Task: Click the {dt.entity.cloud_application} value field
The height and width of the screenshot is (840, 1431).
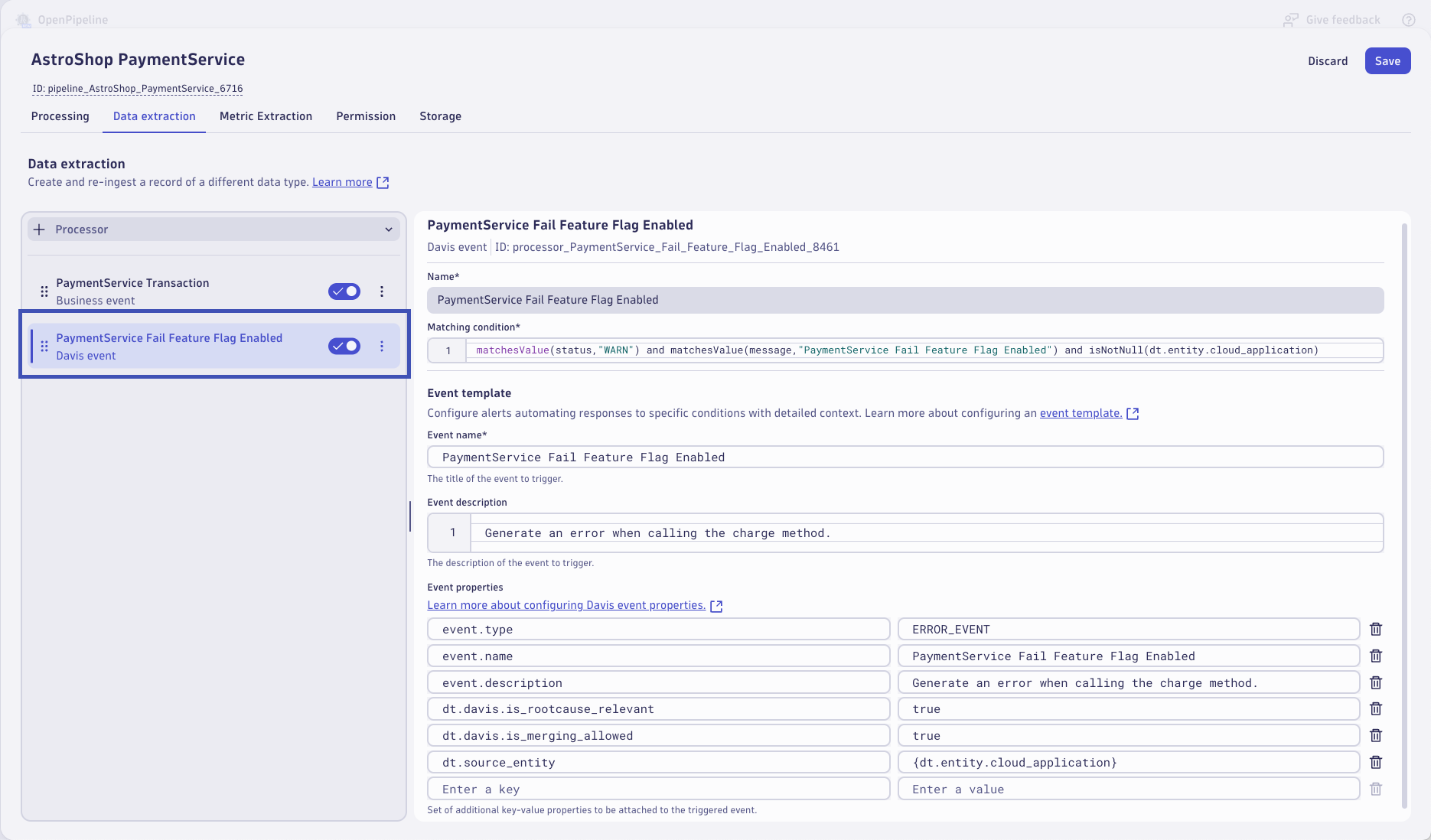Action: pos(1128,762)
